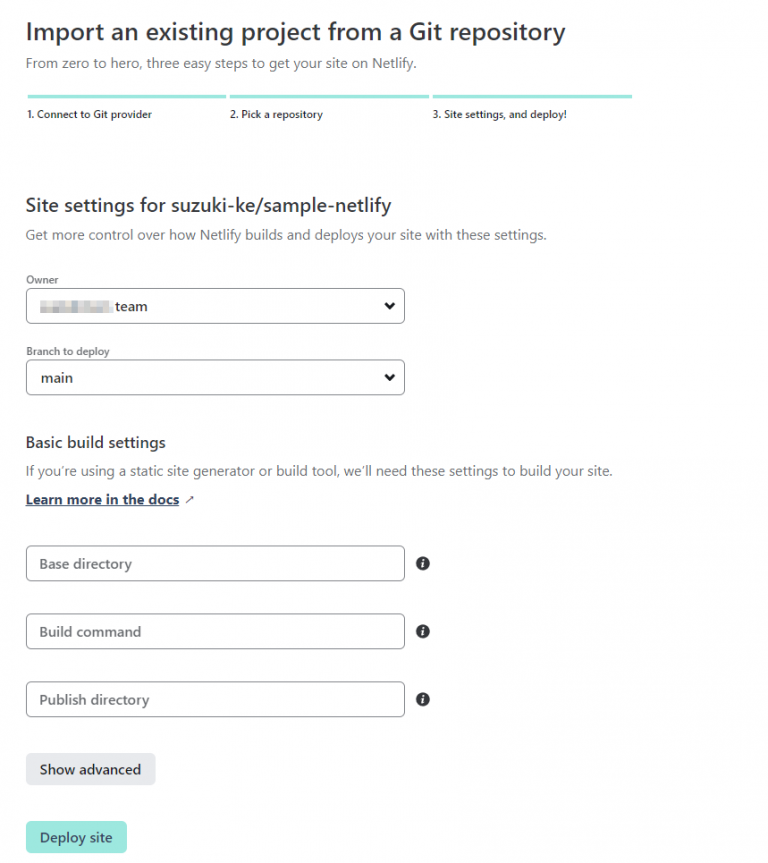Click the chevron arrow on Branch dropdown
Viewport: 768px width, 863px height.
389,377
